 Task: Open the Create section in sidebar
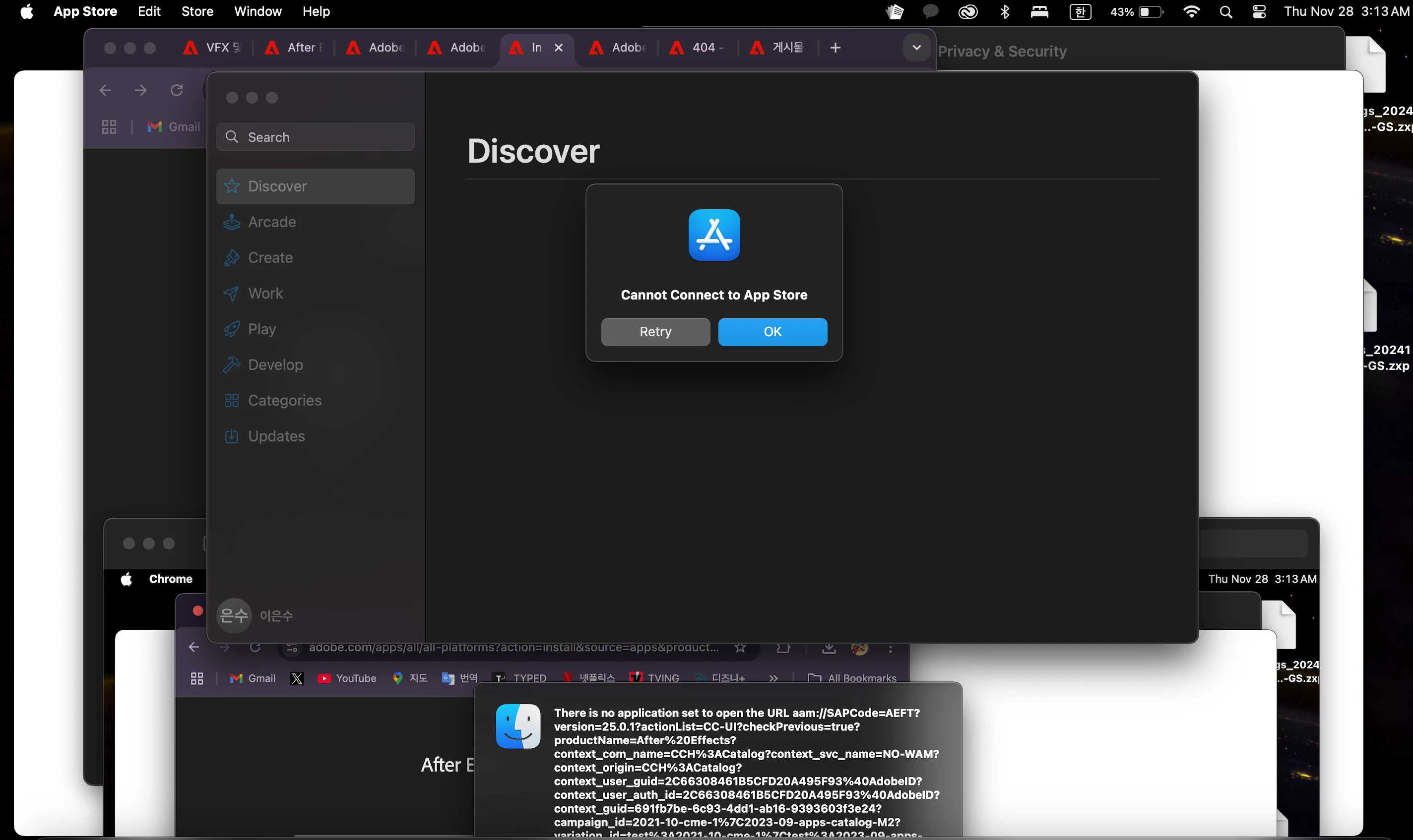click(270, 257)
